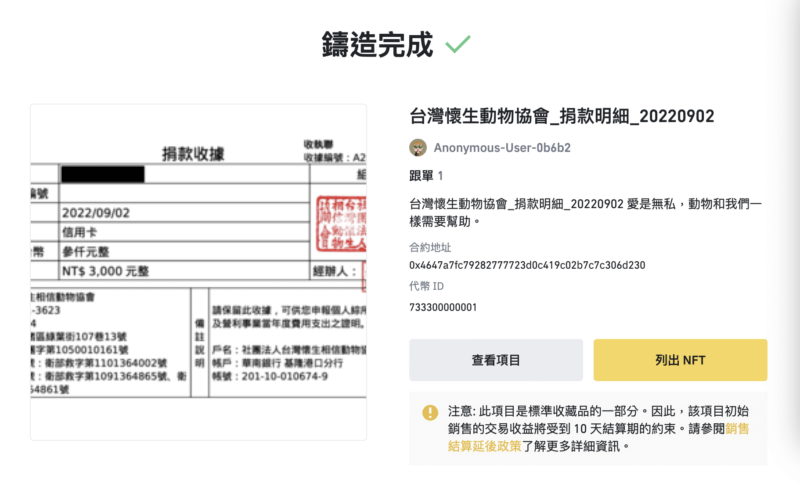This screenshot has height=483, width=800.
Task: Click the blacked-out name field on receipt
Action: 103,174
